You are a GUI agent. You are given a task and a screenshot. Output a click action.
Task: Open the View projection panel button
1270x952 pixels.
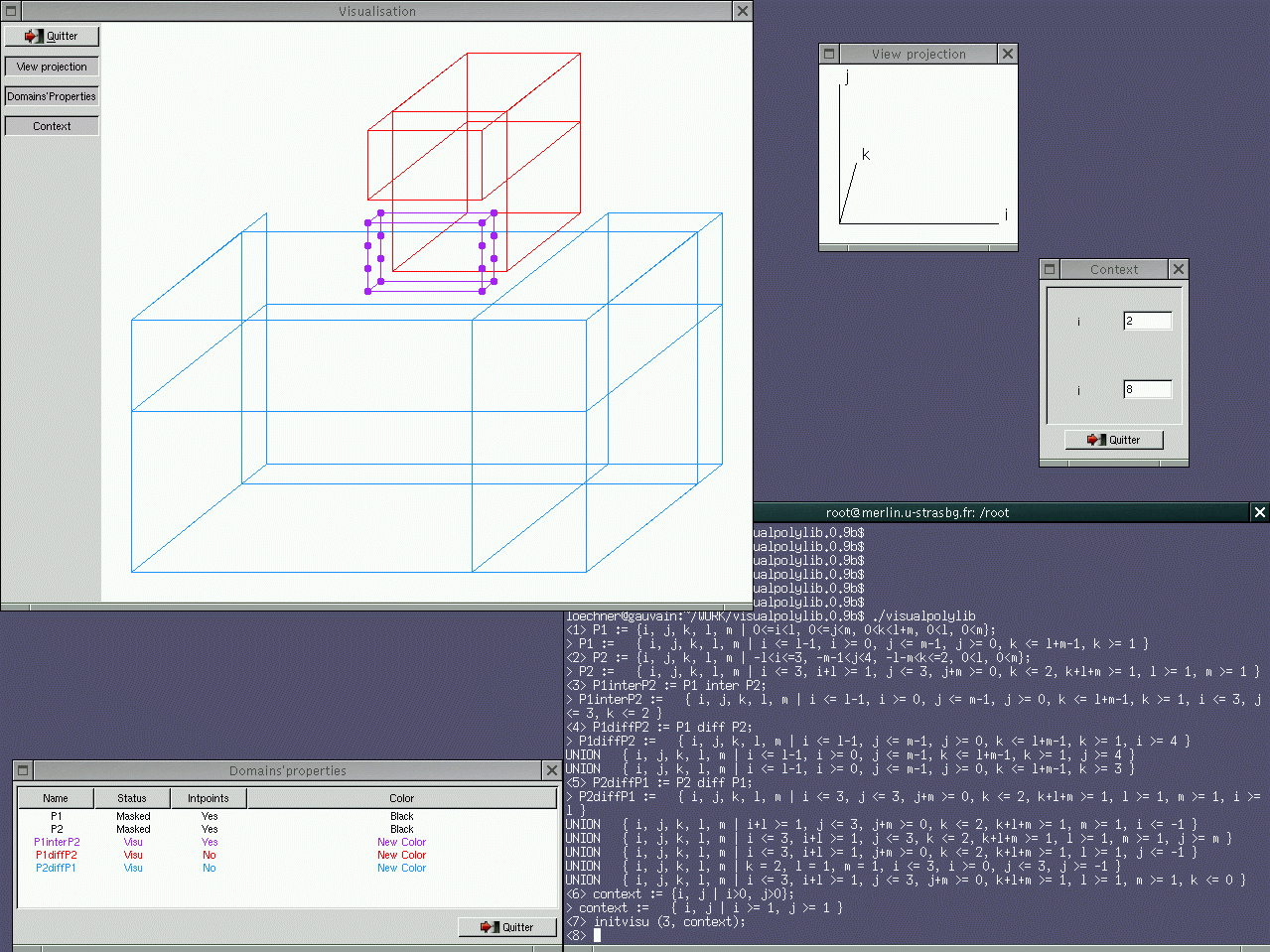tap(52, 67)
